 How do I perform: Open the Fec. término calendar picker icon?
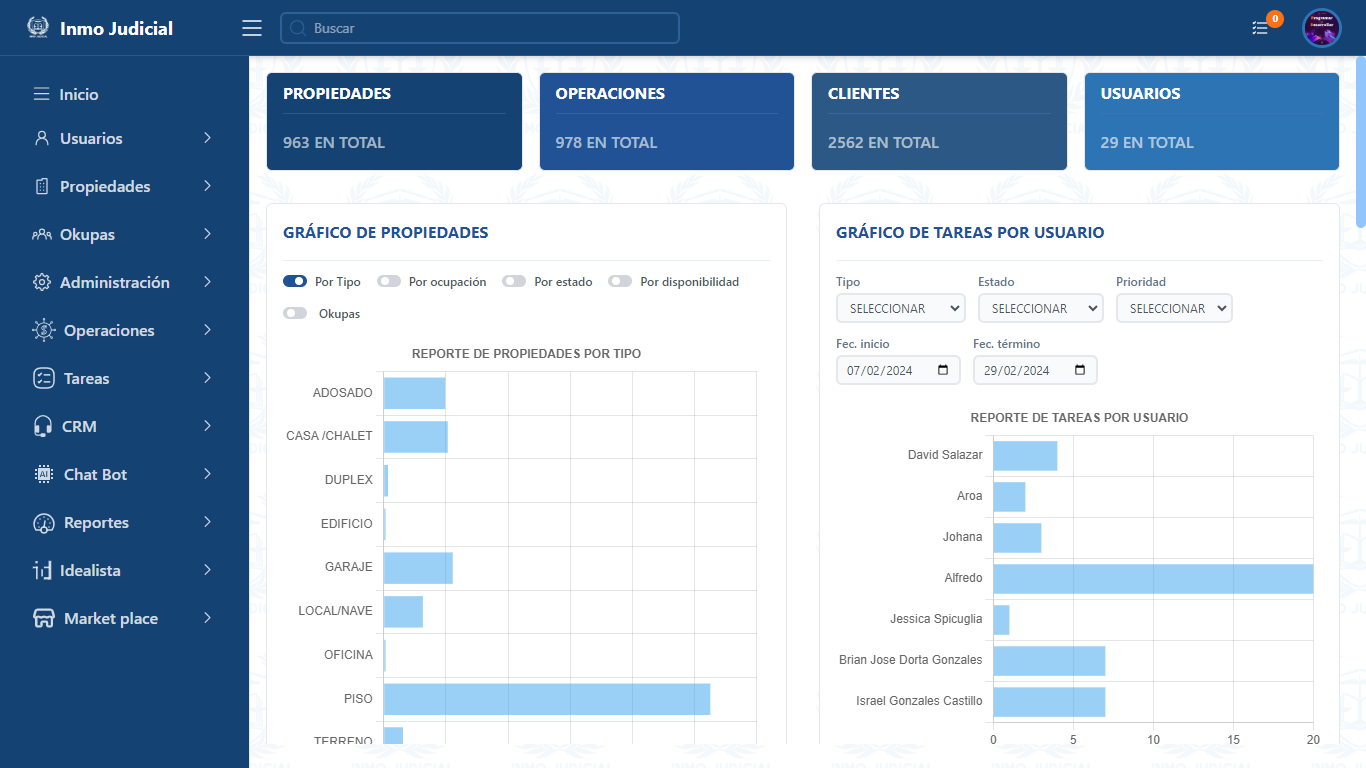(x=1079, y=370)
